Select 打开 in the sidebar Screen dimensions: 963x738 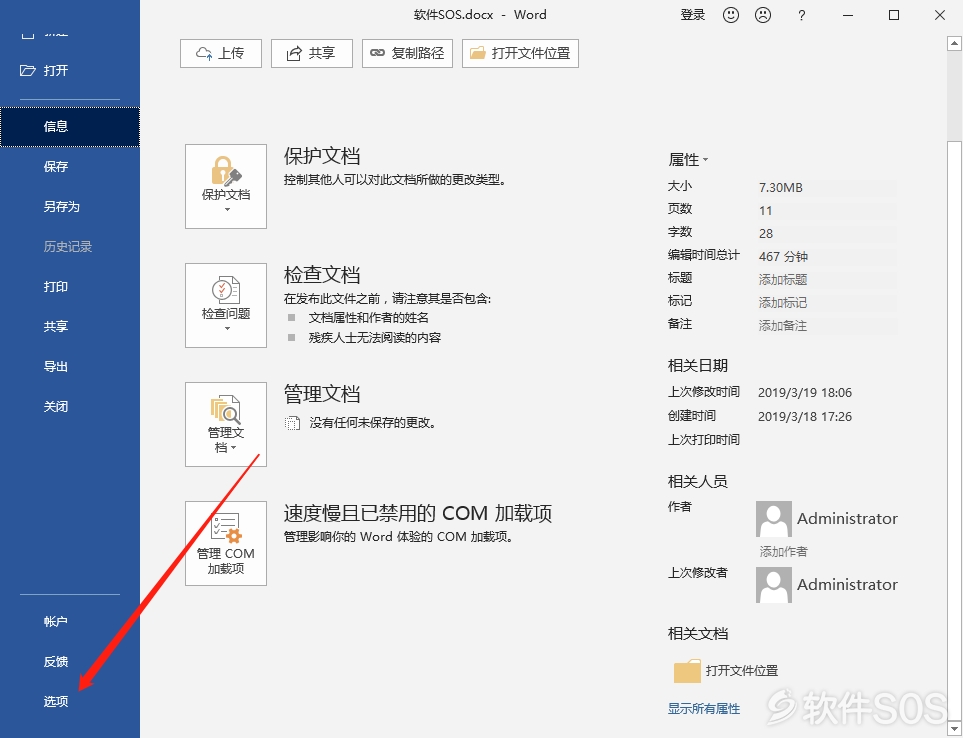(70, 71)
